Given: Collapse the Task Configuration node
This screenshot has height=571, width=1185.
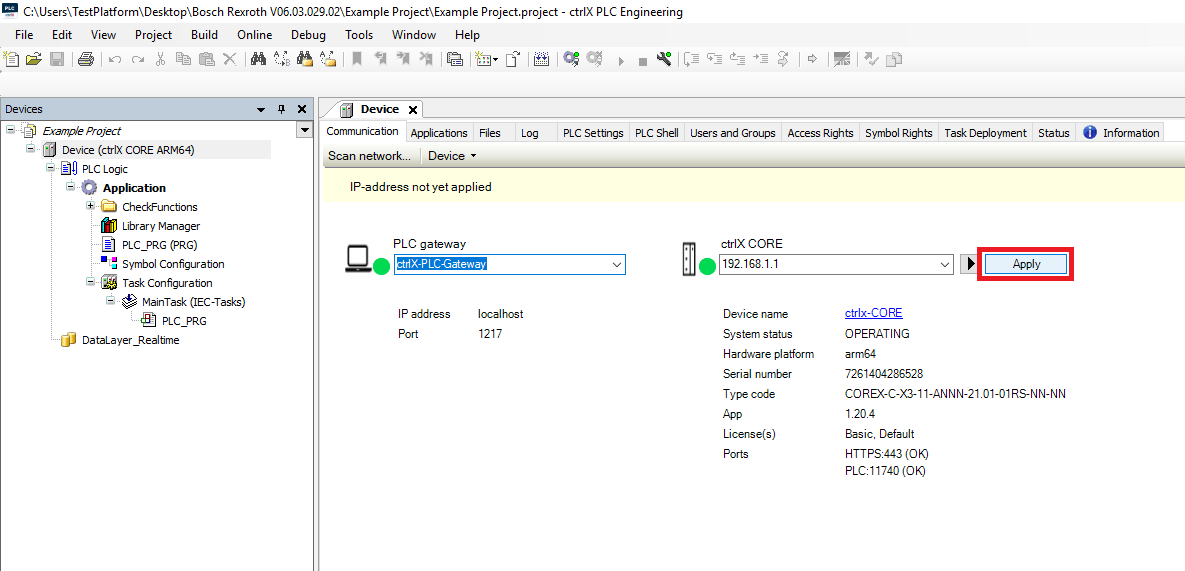Looking at the screenshot, I should tap(90, 283).
